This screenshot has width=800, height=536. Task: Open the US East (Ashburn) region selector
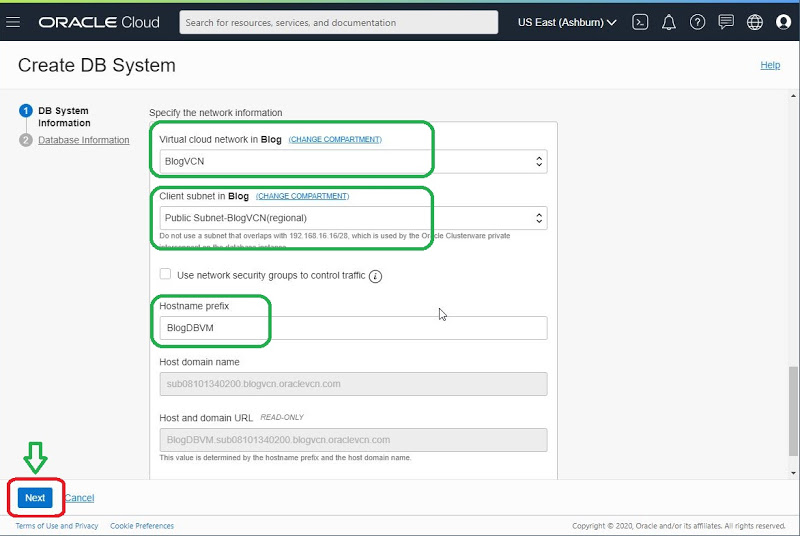pyautogui.click(x=567, y=22)
